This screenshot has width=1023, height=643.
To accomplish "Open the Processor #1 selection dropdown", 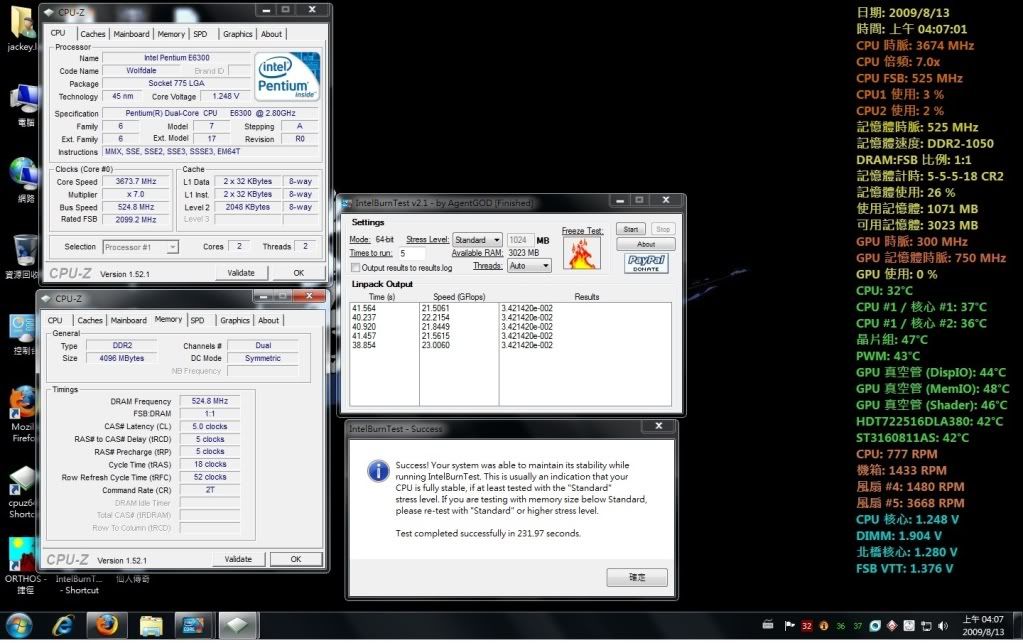I will coord(140,247).
